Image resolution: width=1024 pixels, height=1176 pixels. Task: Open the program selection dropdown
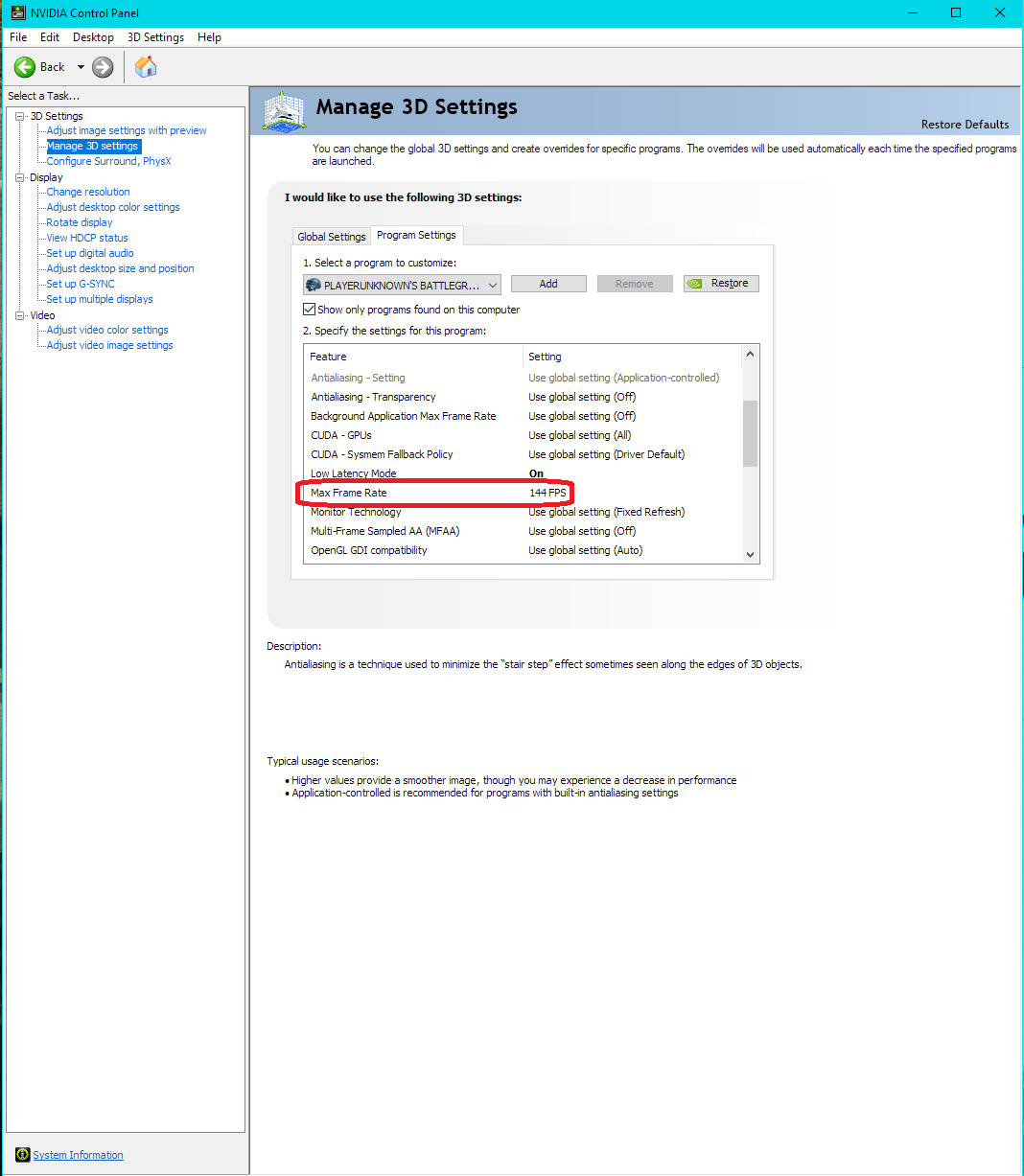492,285
